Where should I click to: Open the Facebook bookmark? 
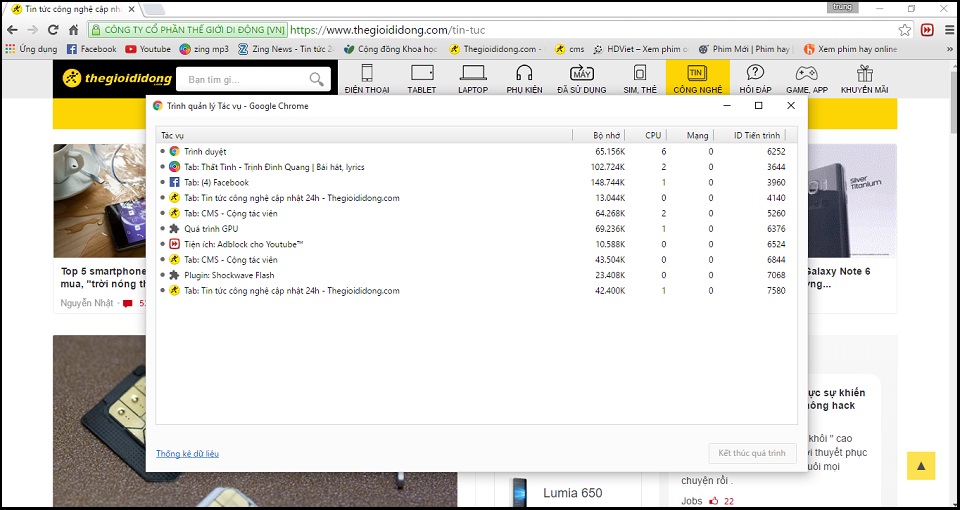click(x=91, y=49)
